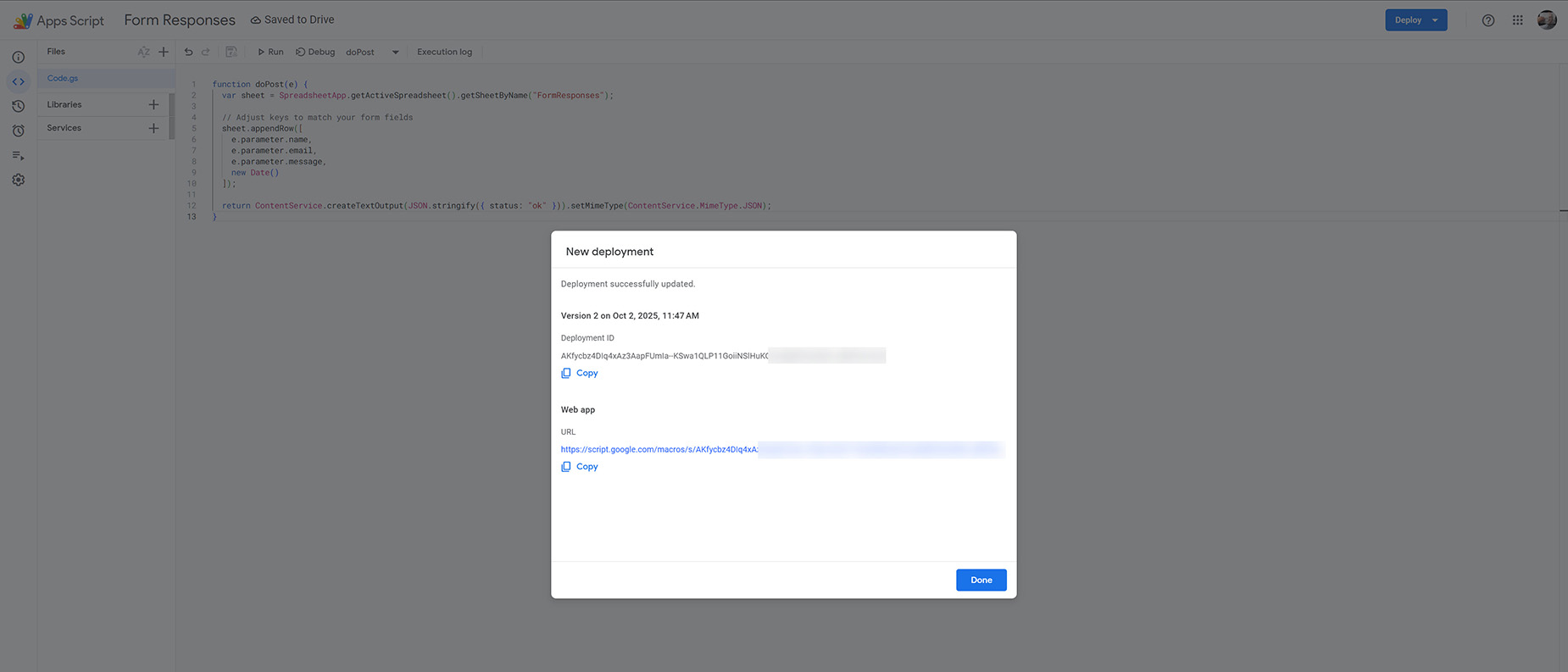Image resolution: width=1568 pixels, height=672 pixels.
Task: Open the Triggers alarm clock icon
Action: (18, 131)
